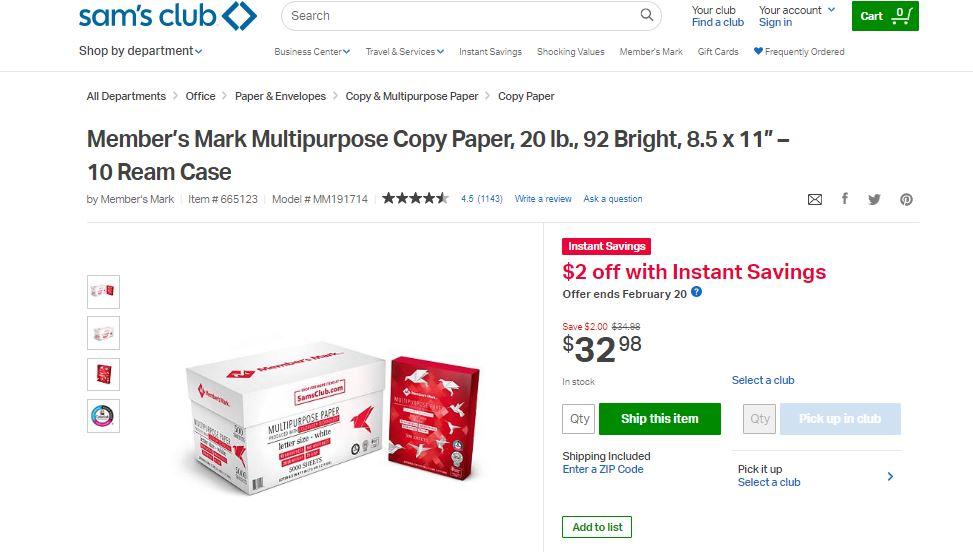Pin product with Pinterest icon

(x=907, y=199)
